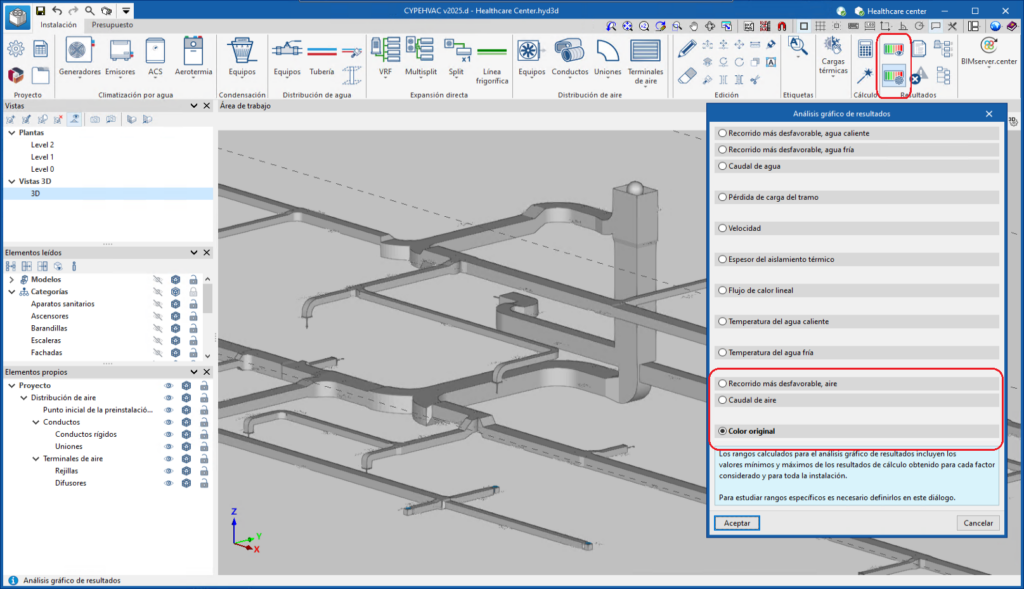
Task: Open Cargas térmicas tool
Action: 833,52
